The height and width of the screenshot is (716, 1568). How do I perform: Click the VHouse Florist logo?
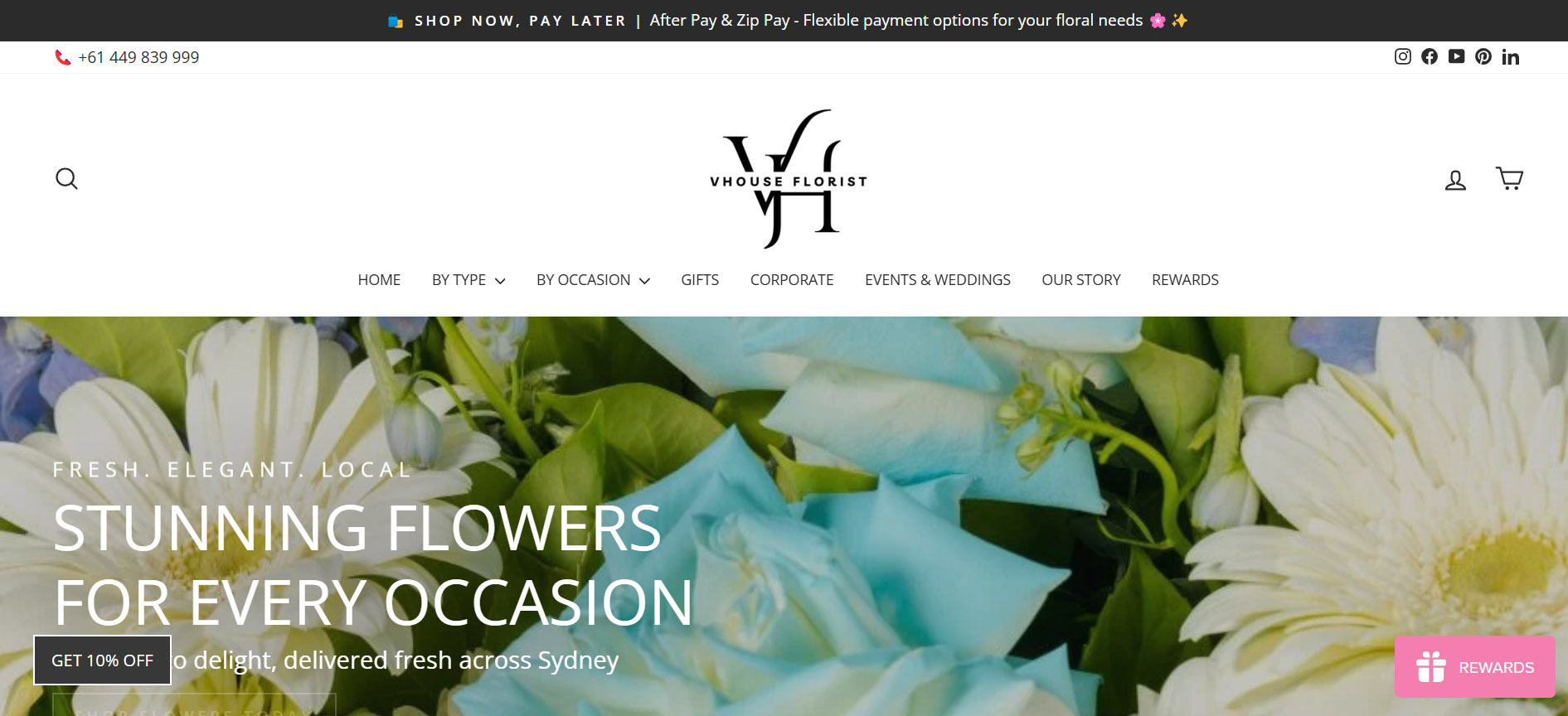pyautogui.click(x=788, y=178)
